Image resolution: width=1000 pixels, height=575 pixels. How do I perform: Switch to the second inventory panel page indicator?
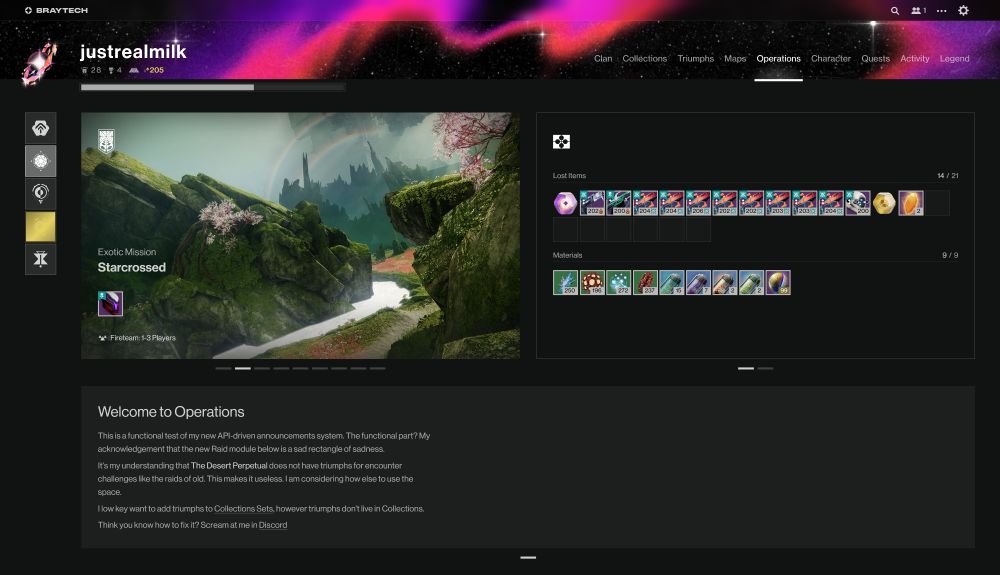click(x=765, y=368)
